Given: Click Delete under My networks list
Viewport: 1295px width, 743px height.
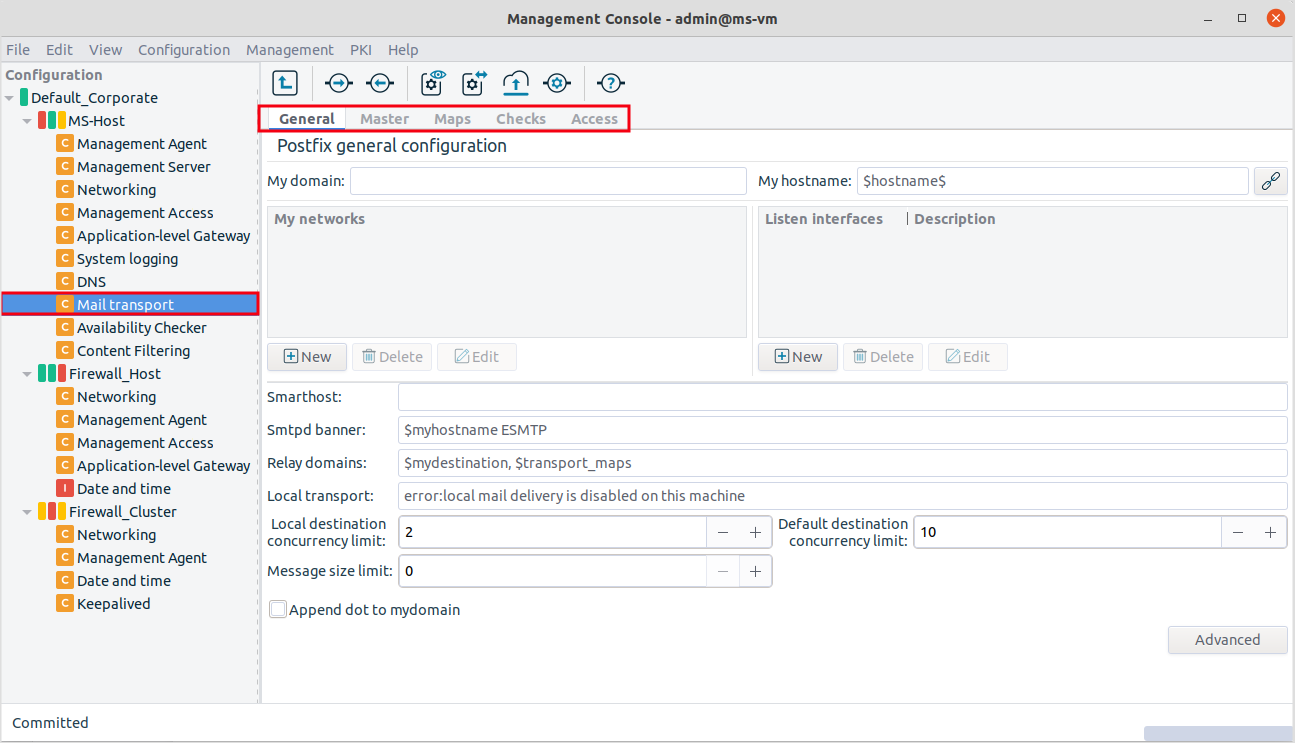Looking at the screenshot, I should pyautogui.click(x=392, y=357).
